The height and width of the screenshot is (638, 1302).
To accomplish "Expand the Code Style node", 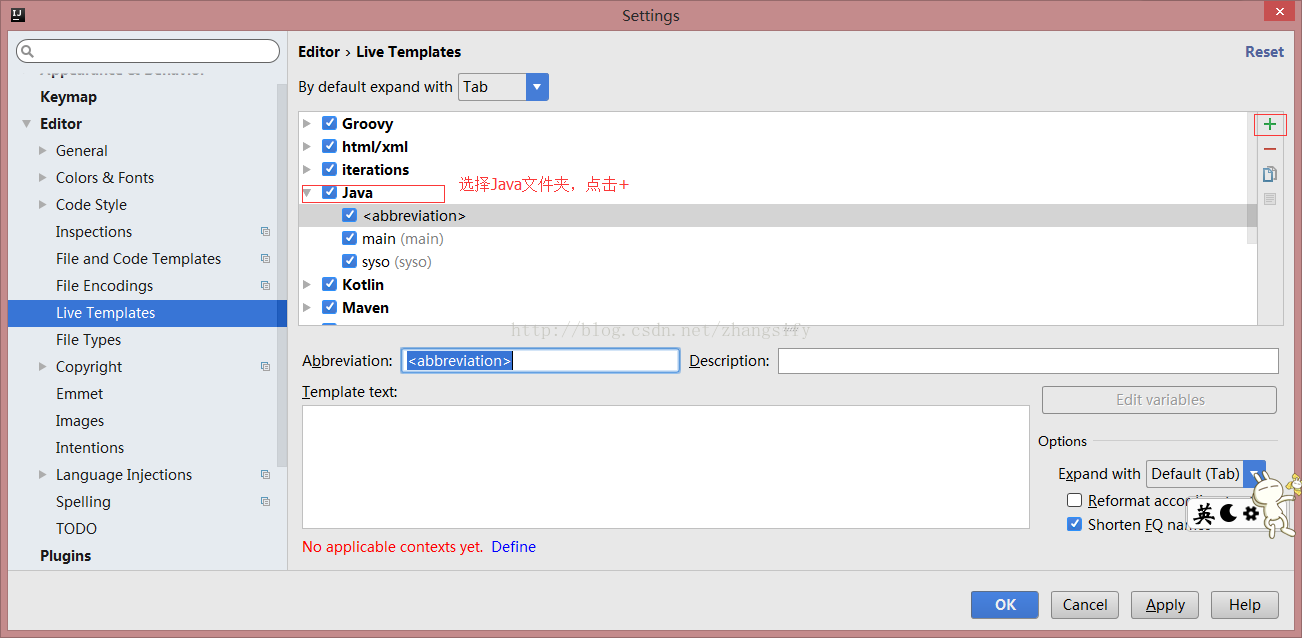I will pos(43,205).
